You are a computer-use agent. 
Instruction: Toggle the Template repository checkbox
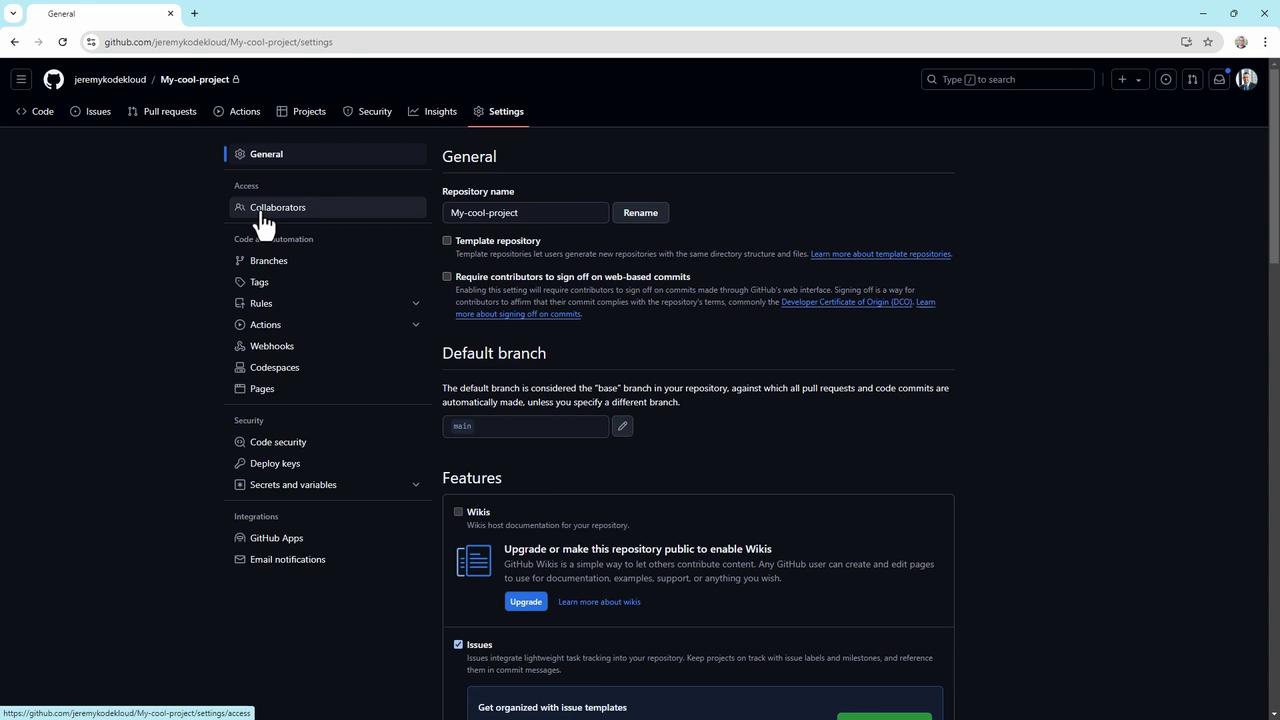(x=447, y=241)
